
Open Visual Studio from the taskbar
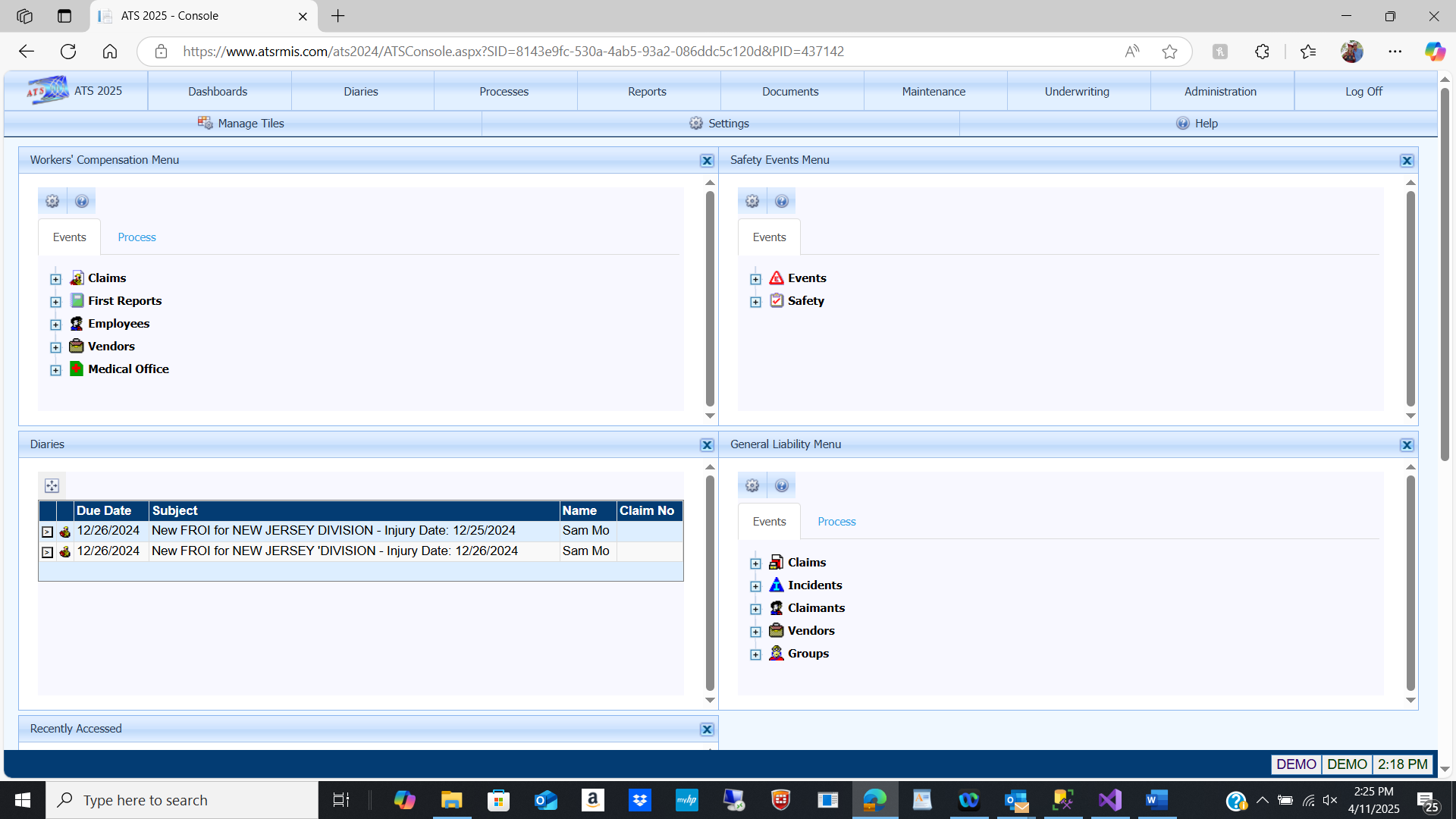coord(1109,800)
